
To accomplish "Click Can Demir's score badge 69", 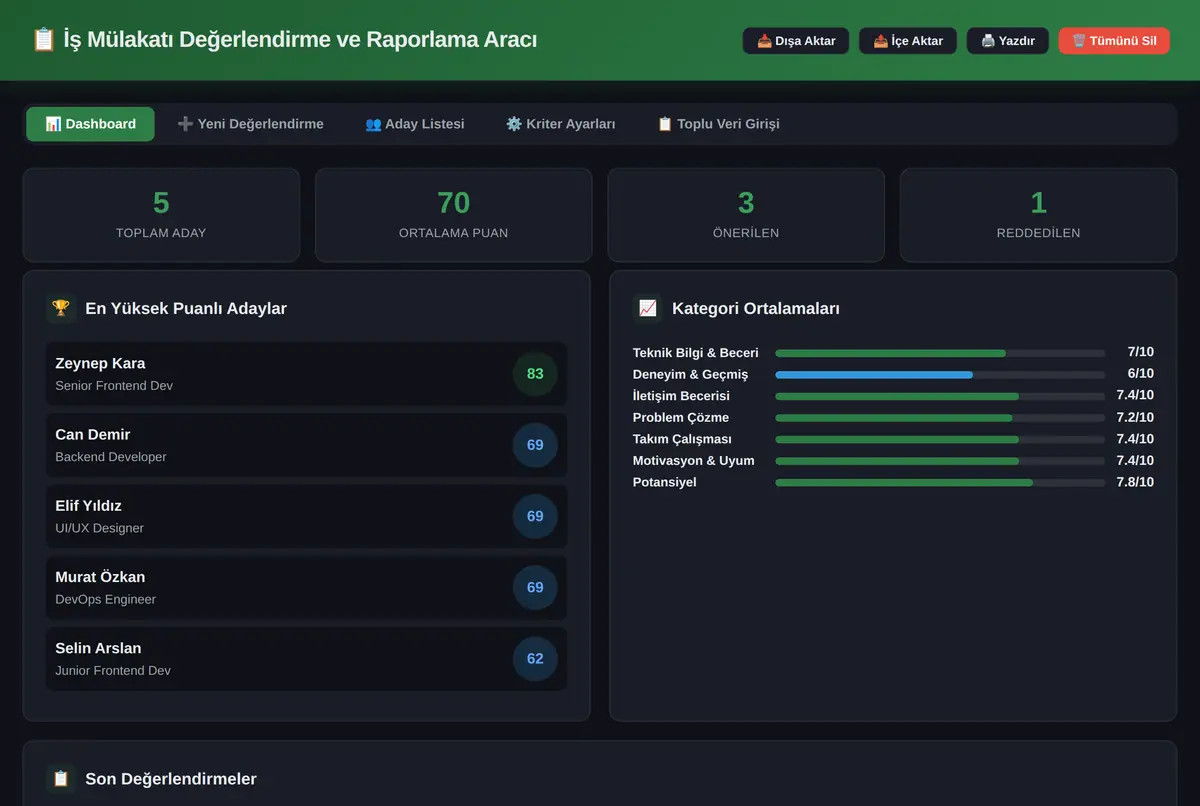I will click(x=535, y=445).
